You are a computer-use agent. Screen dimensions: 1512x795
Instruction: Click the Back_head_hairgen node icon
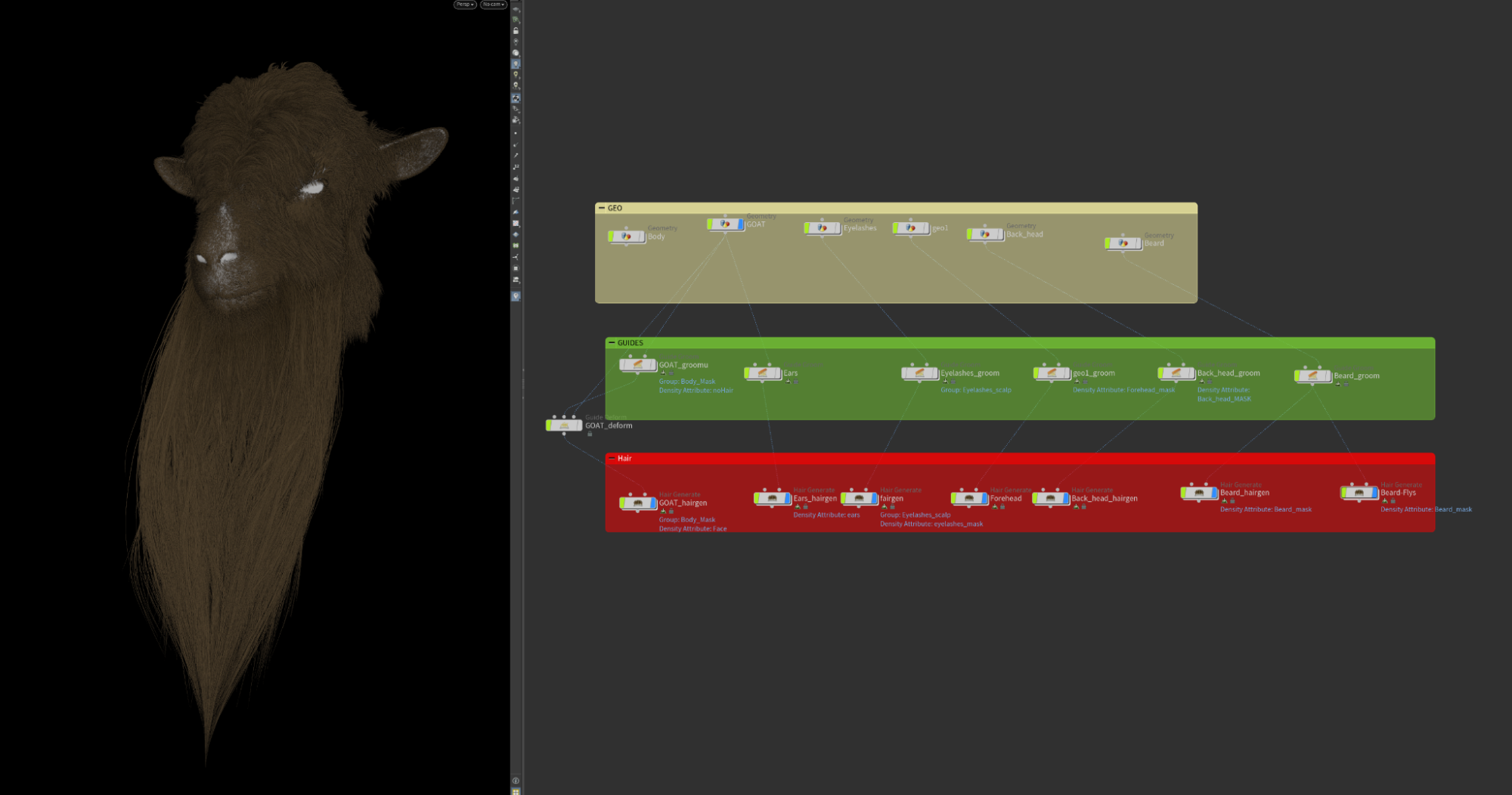(x=1051, y=499)
